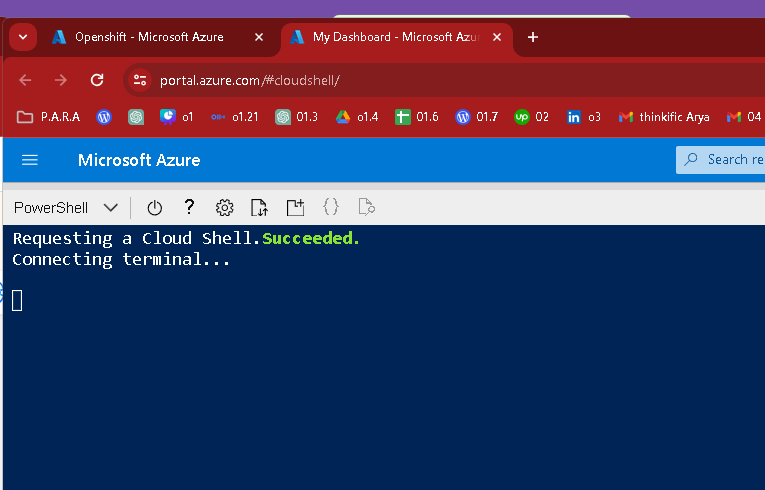Open the 04 Gmail bookmark
The width and height of the screenshot is (765, 490).
coord(744,117)
